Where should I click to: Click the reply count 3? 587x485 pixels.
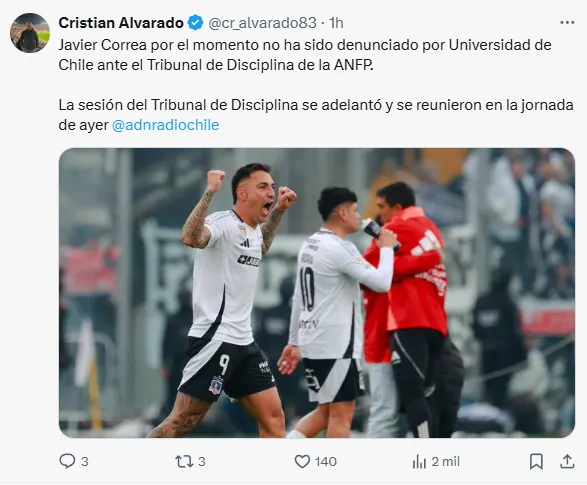click(85, 461)
